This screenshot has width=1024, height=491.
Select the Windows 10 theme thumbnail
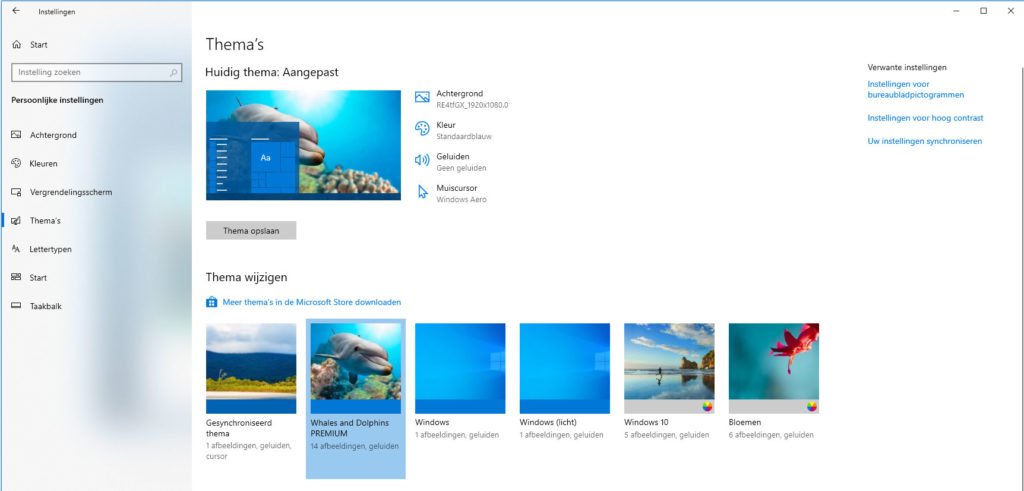669,368
